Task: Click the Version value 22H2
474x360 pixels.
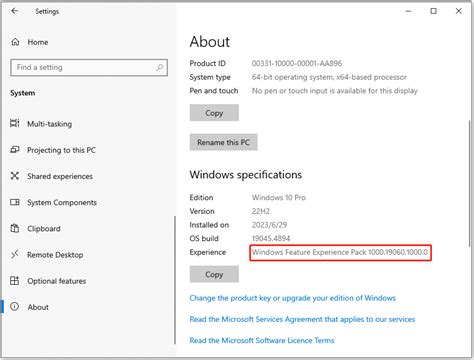Action: point(261,211)
